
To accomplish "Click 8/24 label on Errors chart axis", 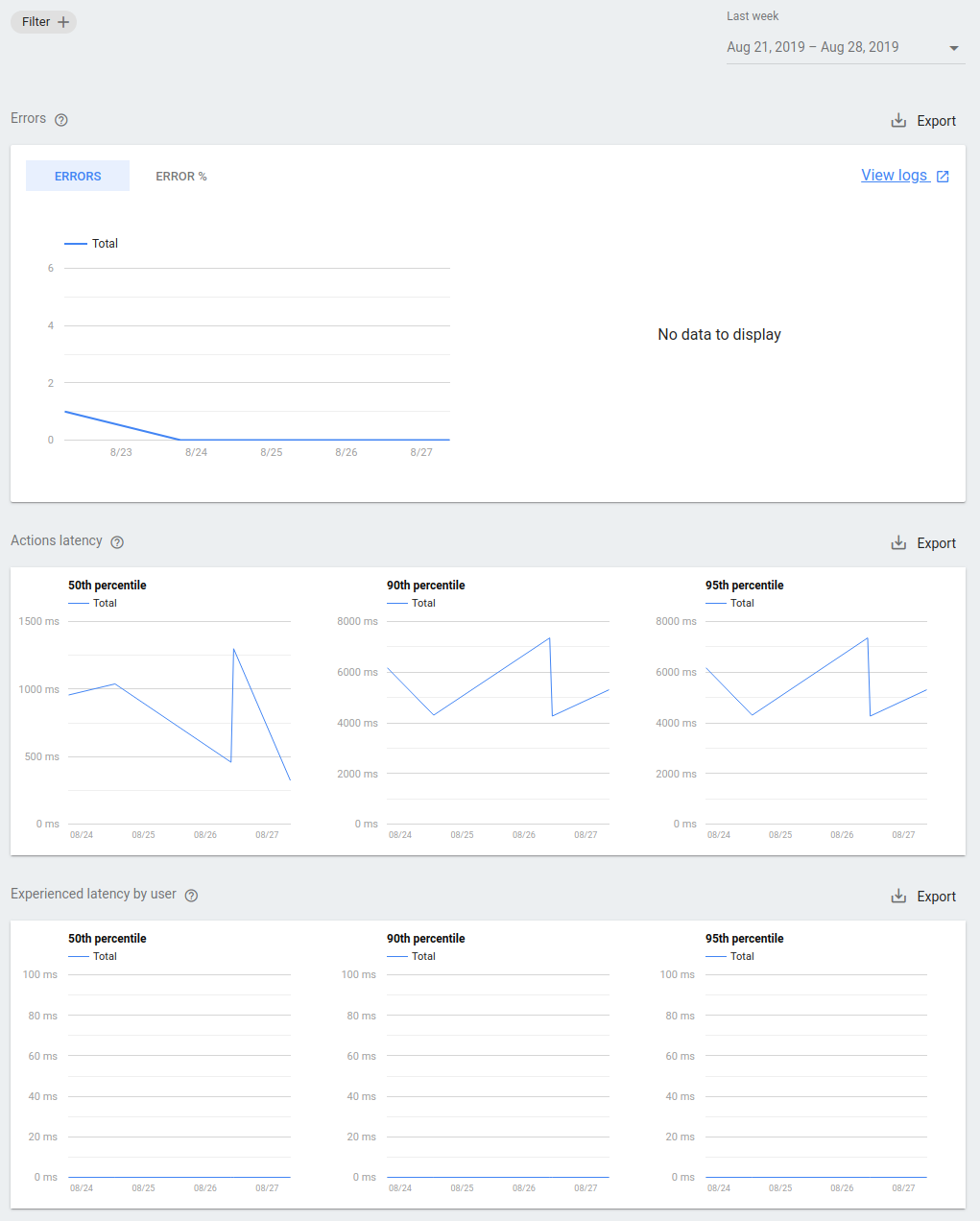I will pyautogui.click(x=196, y=452).
